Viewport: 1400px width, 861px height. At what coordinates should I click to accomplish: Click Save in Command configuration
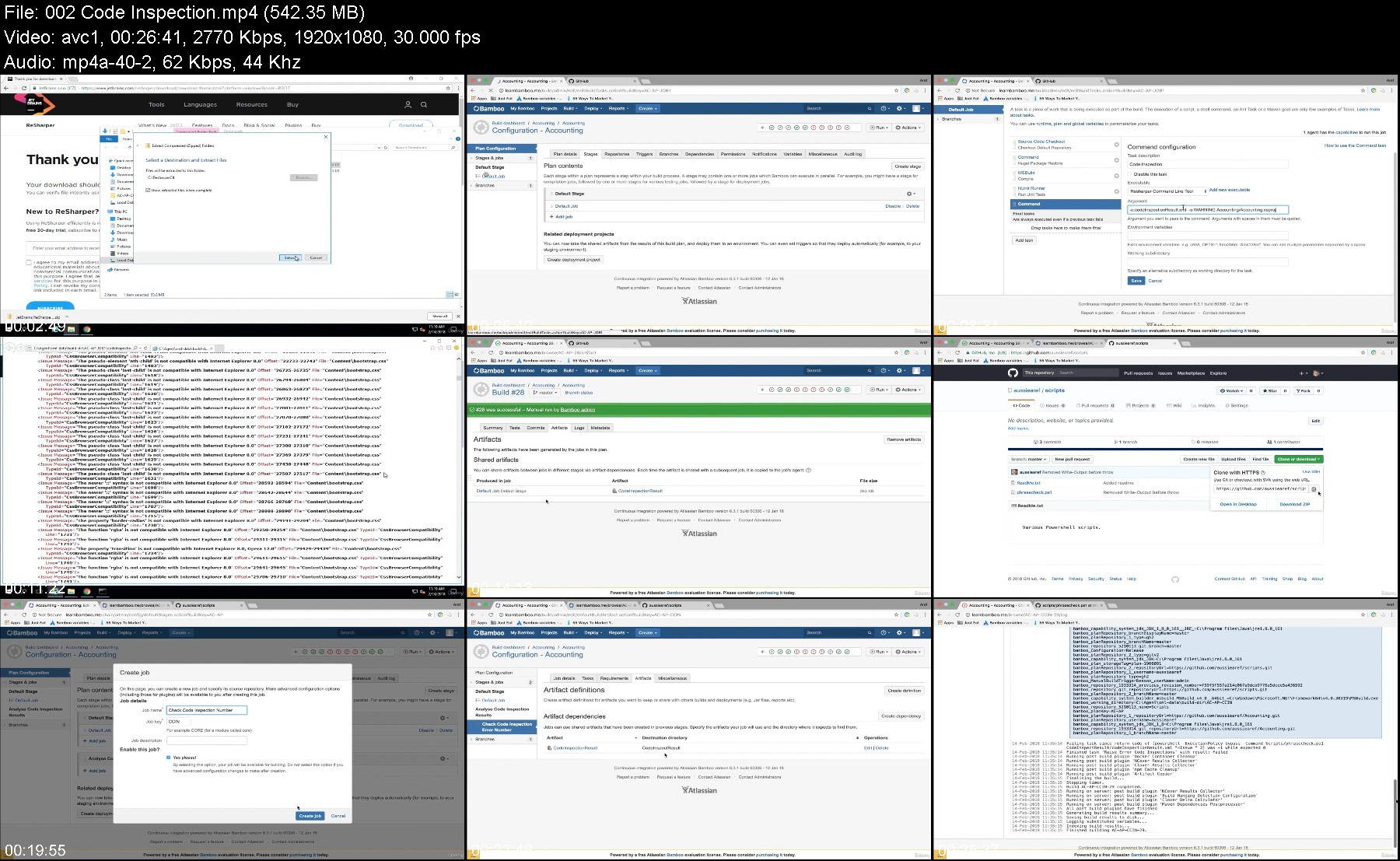tap(1136, 281)
